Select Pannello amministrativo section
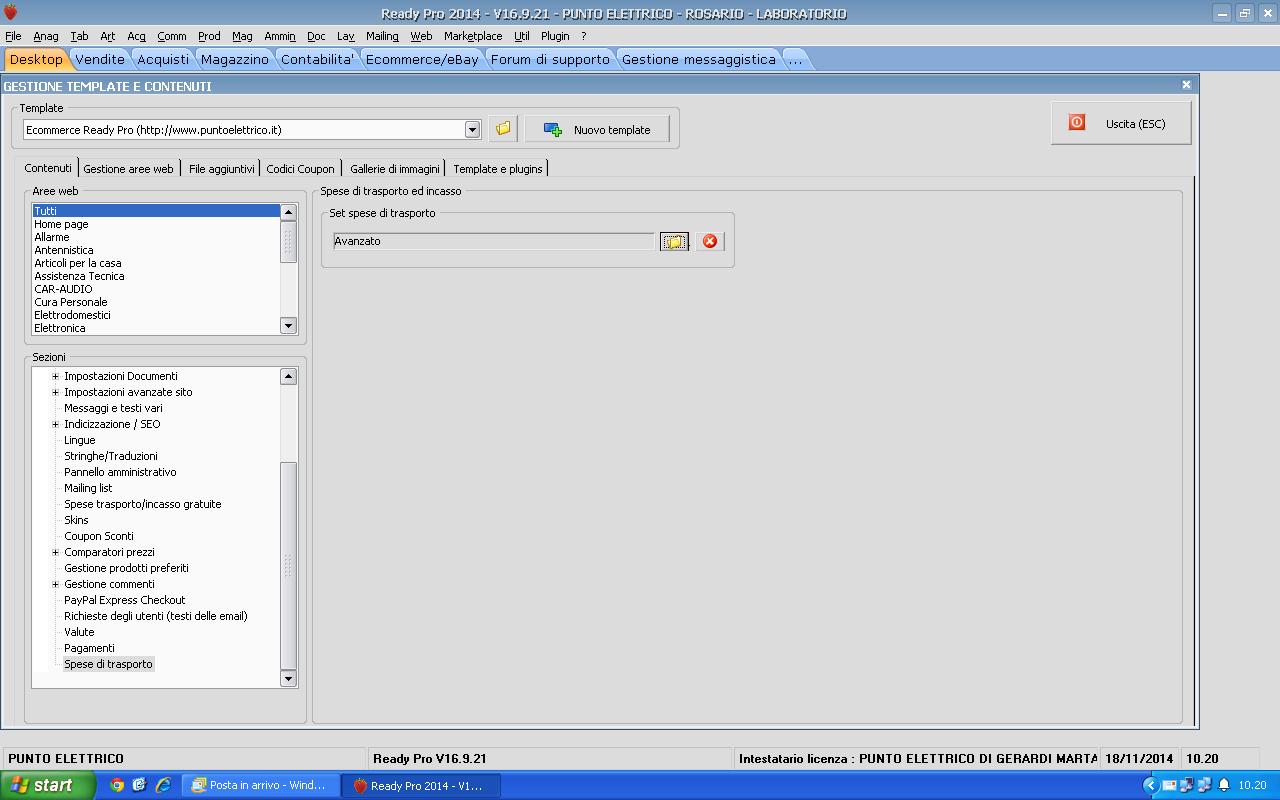This screenshot has width=1280, height=800. tap(120, 472)
